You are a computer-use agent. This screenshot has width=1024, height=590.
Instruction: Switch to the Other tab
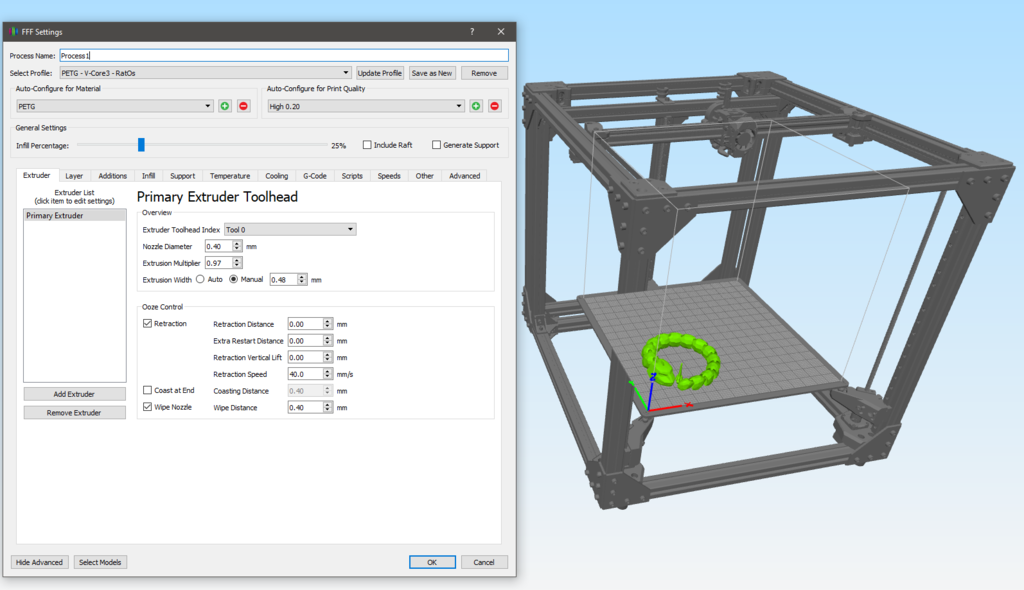(424, 176)
